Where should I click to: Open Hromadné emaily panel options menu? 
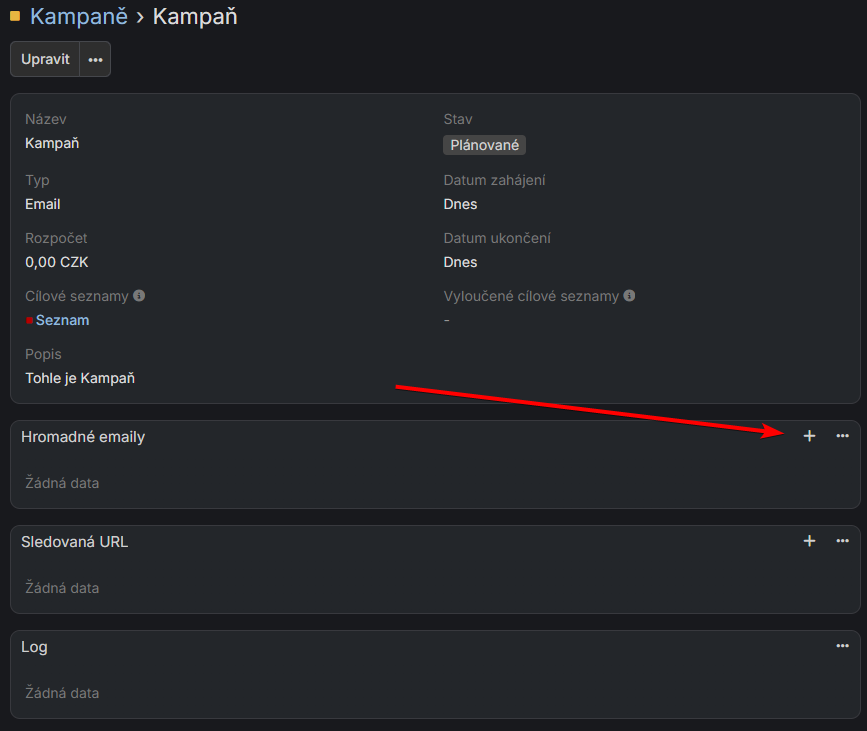842,436
